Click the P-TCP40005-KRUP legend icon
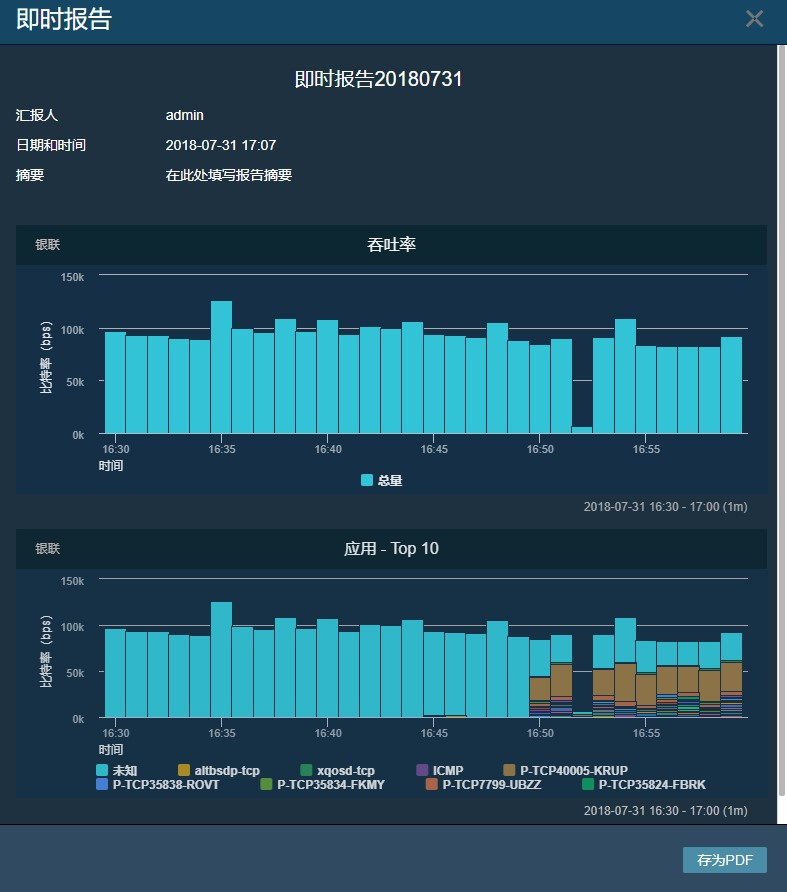This screenshot has width=787, height=892. pos(509,770)
